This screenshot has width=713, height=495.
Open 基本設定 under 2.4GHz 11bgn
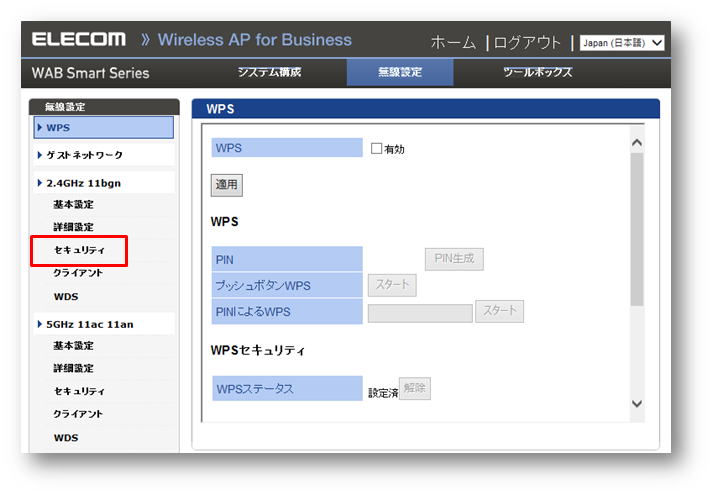pos(73,205)
